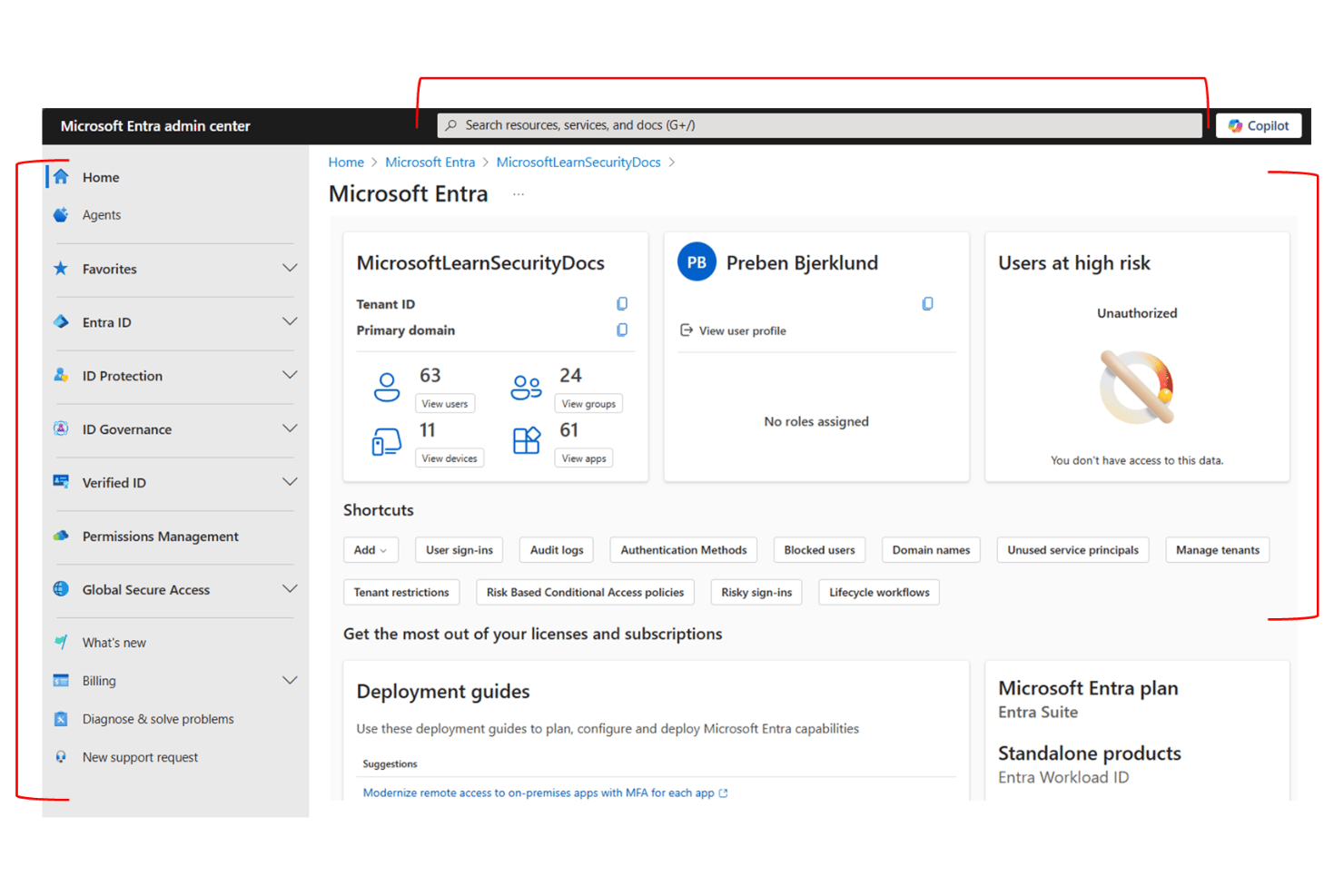Screen dimensions: 1344x896
Task: Expand the Billing chevron
Action: [290, 680]
